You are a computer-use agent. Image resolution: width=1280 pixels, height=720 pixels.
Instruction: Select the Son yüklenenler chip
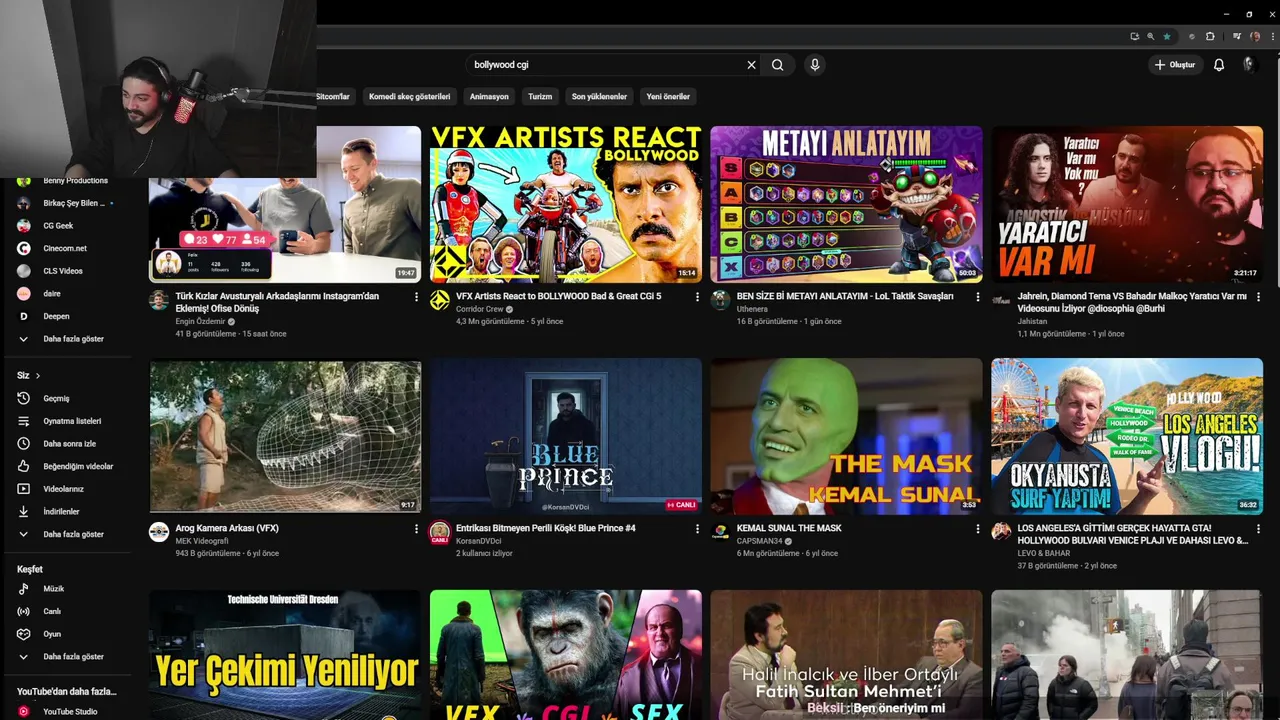599,97
